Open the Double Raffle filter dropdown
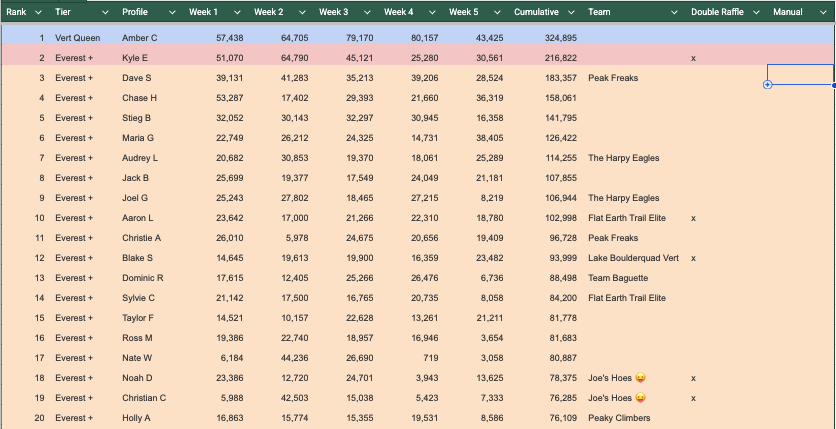This screenshot has width=836, height=429. (756, 12)
